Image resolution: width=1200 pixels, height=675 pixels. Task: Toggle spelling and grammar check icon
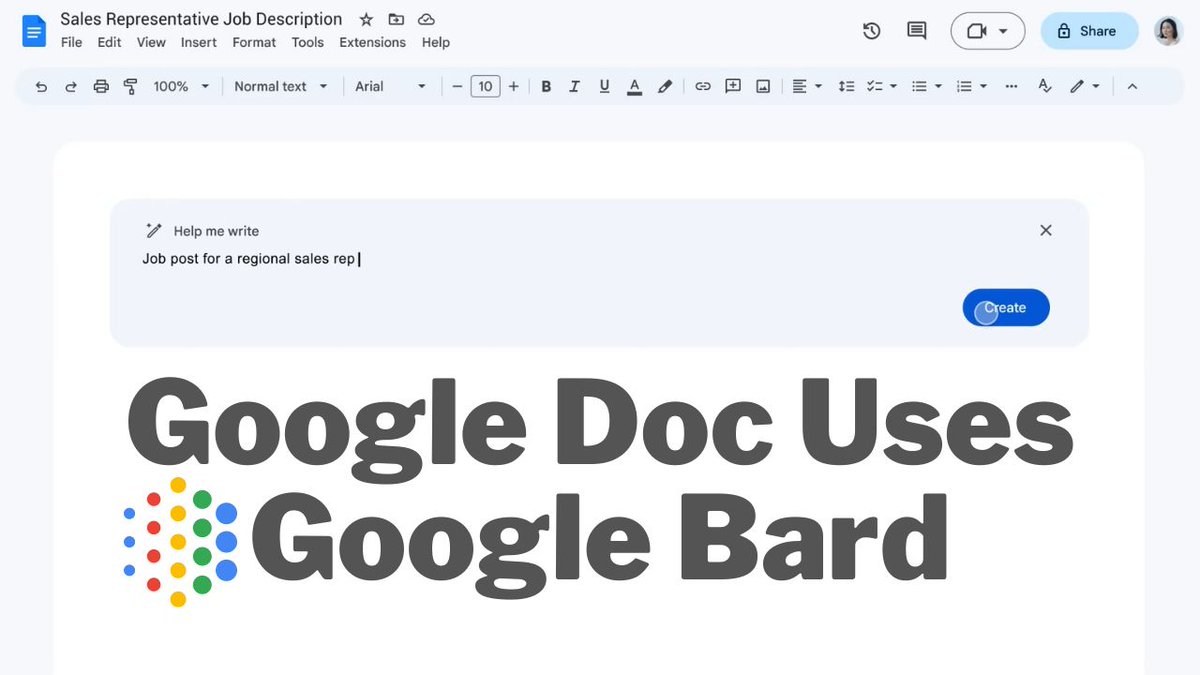point(1045,87)
